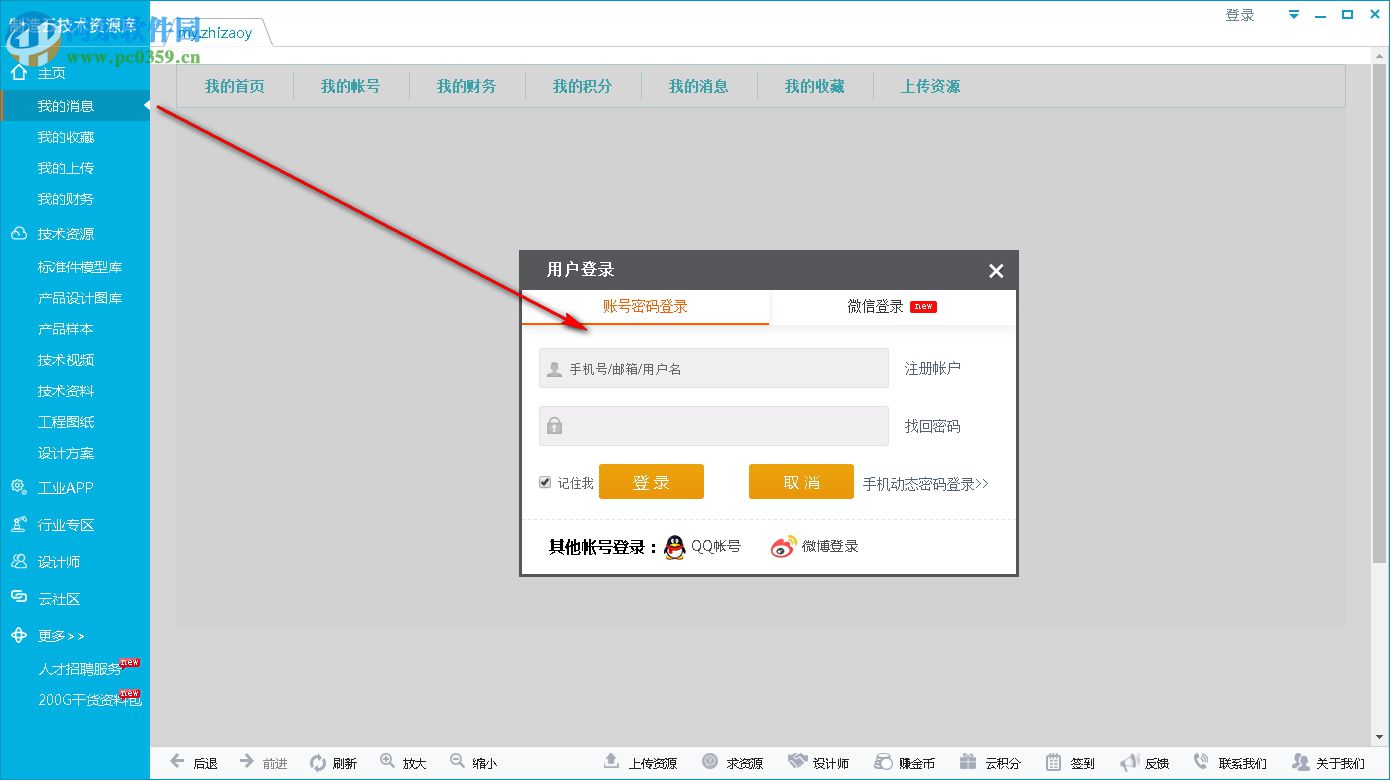The width and height of the screenshot is (1390, 780).
Task: Open the title bar dropdown menu arrow
Action: click(x=1294, y=15)
